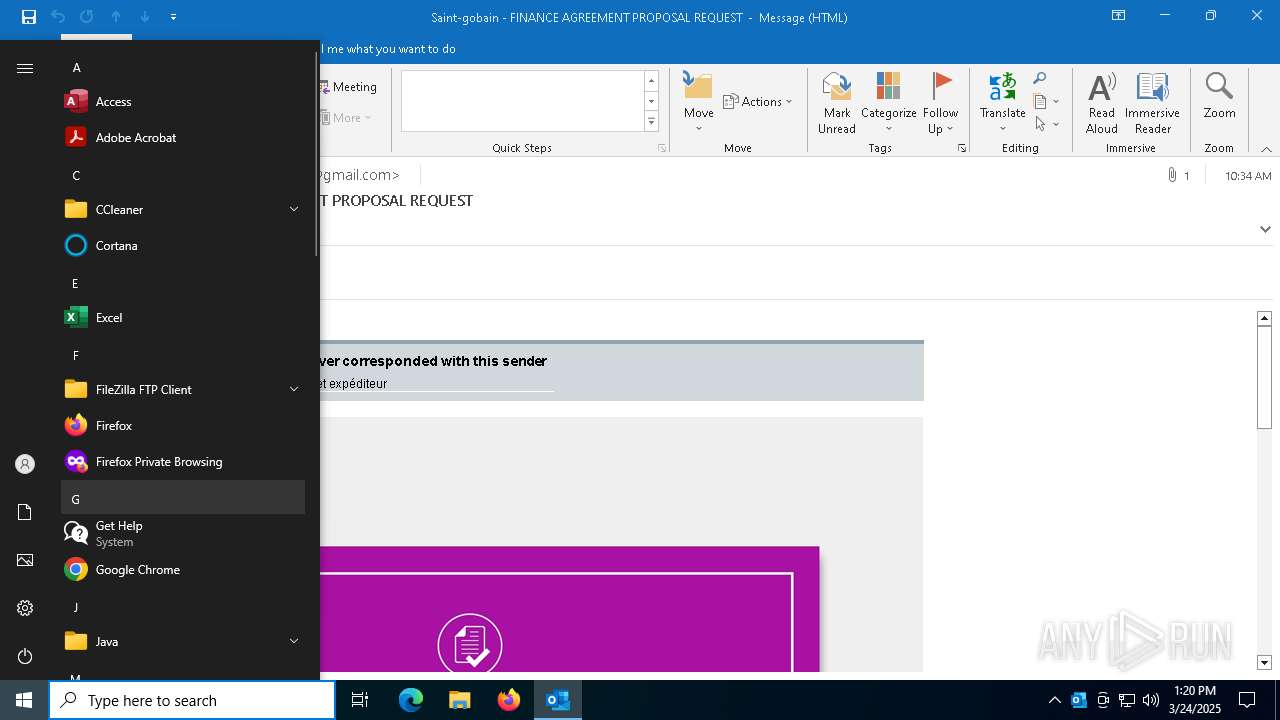Image resolution: width=1280 pixels, height=720 pixels.
Task: Launch Adobe Acrobat
Action: coord(183,137)
